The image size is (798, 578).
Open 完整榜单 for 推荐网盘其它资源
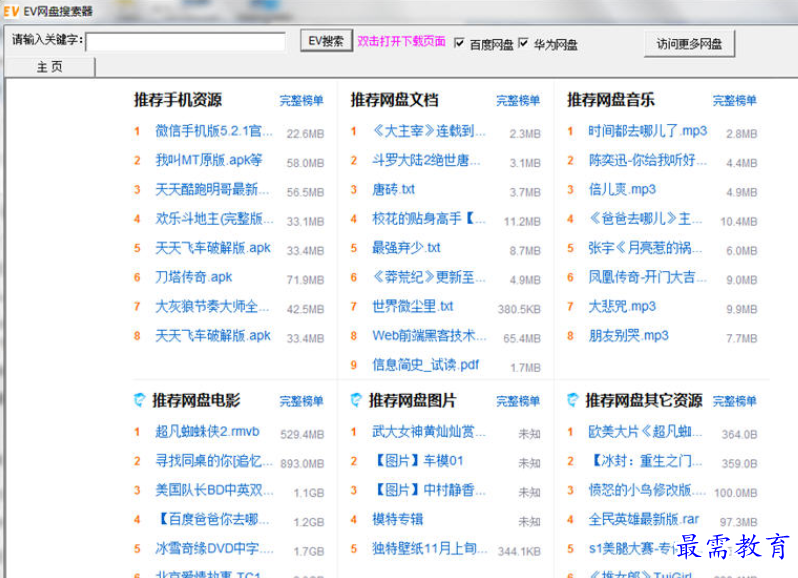[734, 401]
